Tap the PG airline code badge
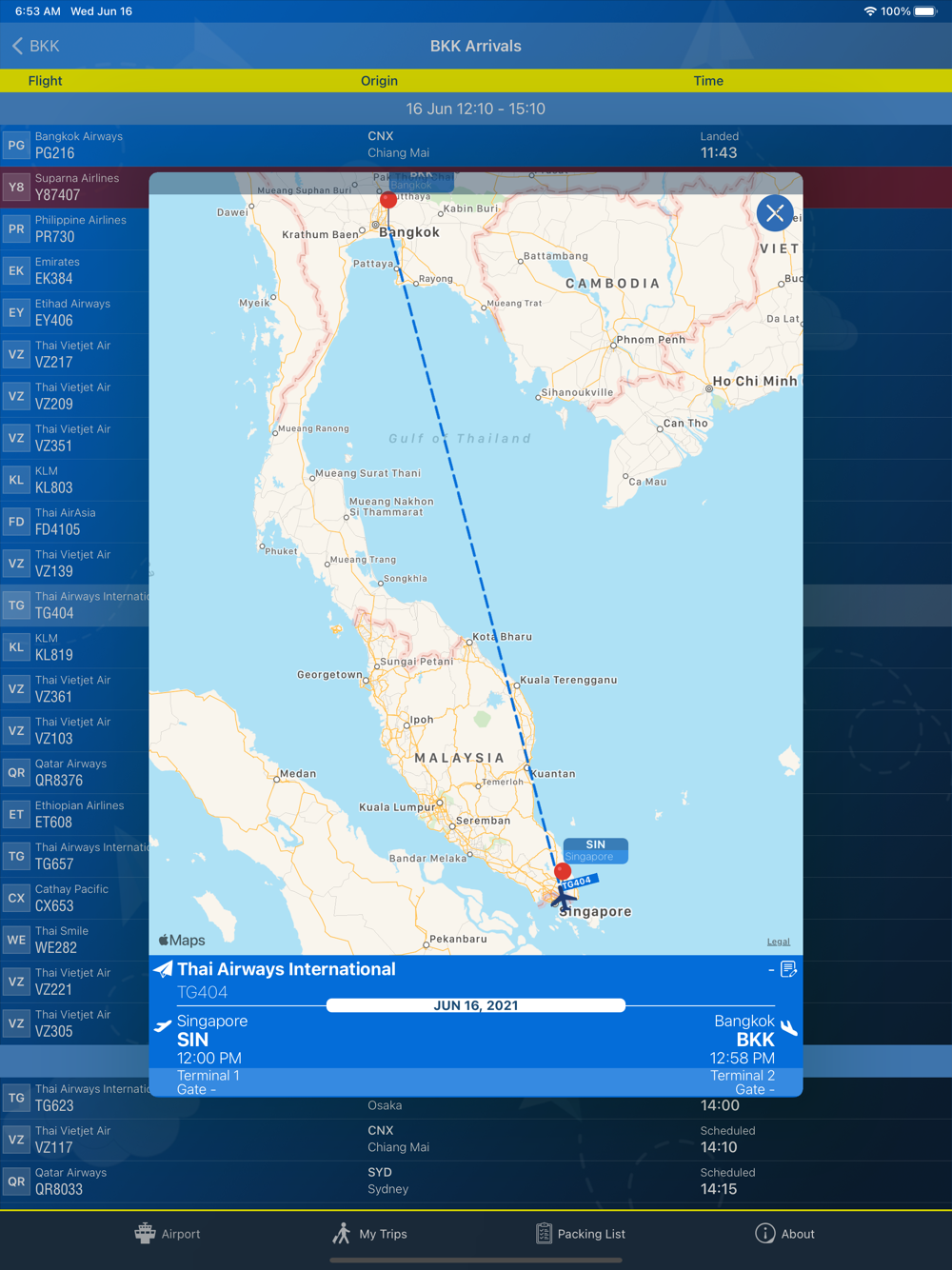The height and width of the screenshot is (1270, 952). tap(16, 146)
